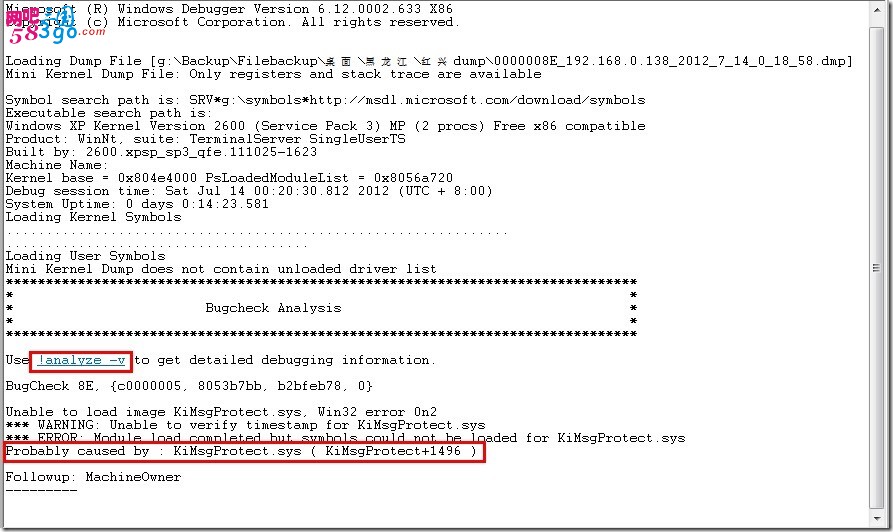Click the 5839o.com watermark logo
893x532 pixels.
[55, 26]
